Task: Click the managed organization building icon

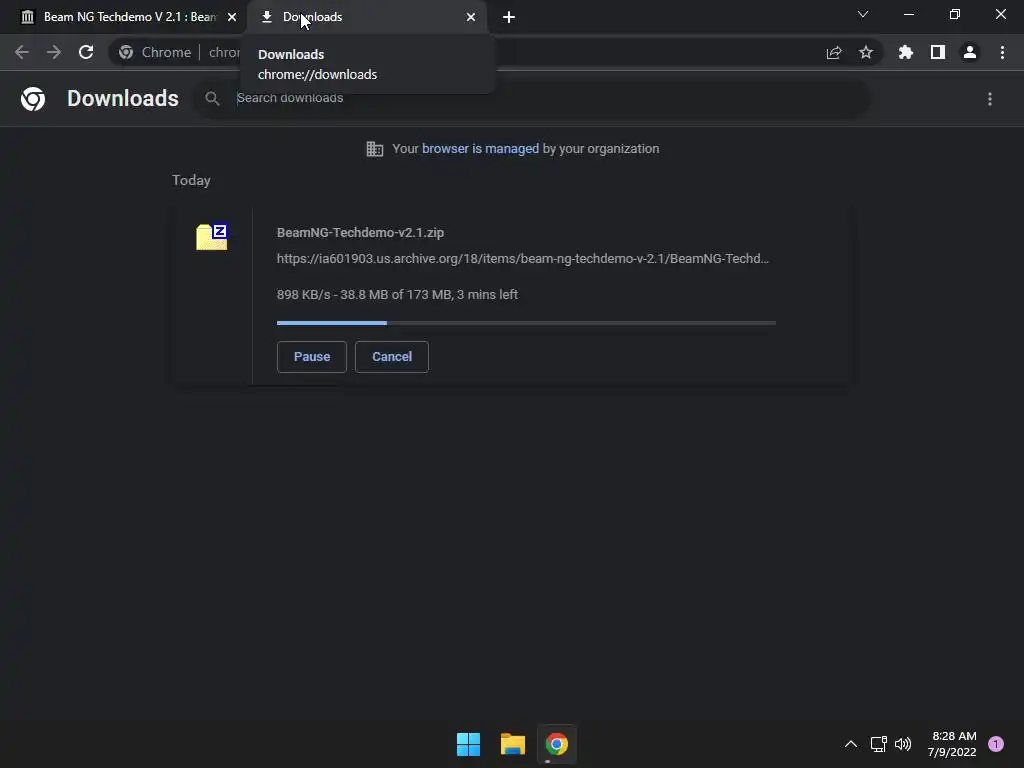Action: [x=375, y=149]
